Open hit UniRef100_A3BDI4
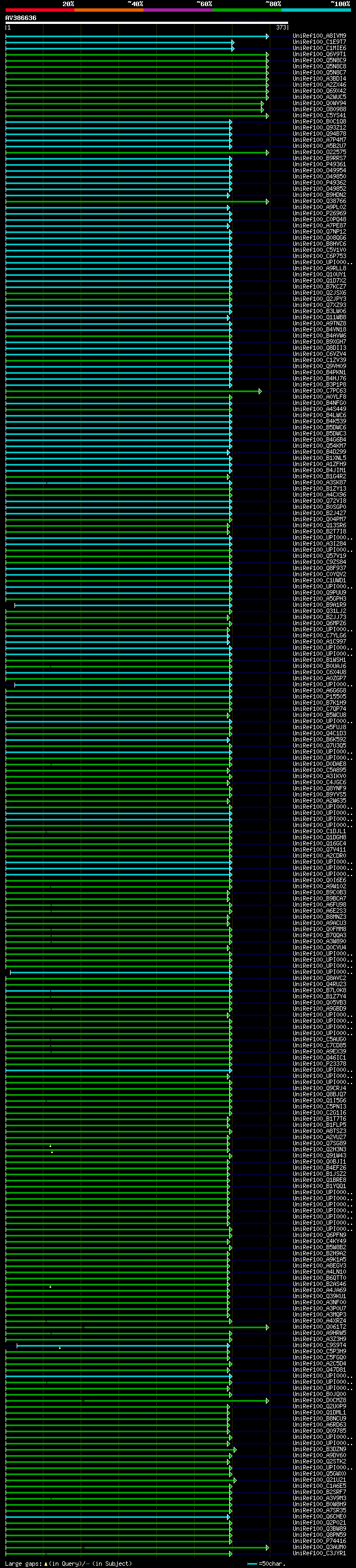Viewport: 356px width, 1568px height. pos(319,78)
